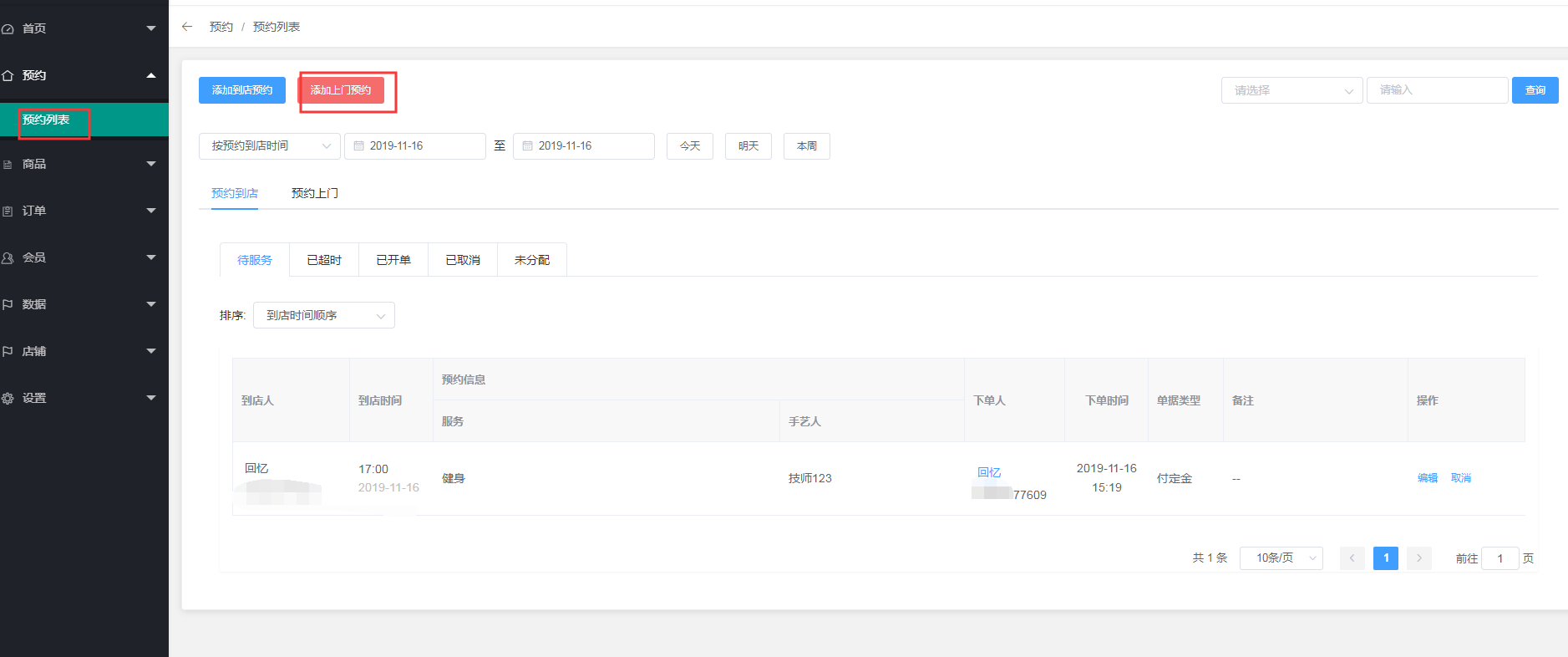The width and height of the screenshot is (1568, 657).
Task: Open the 10条/页 page size dropdown
Action: click(x=1281, y=558)
